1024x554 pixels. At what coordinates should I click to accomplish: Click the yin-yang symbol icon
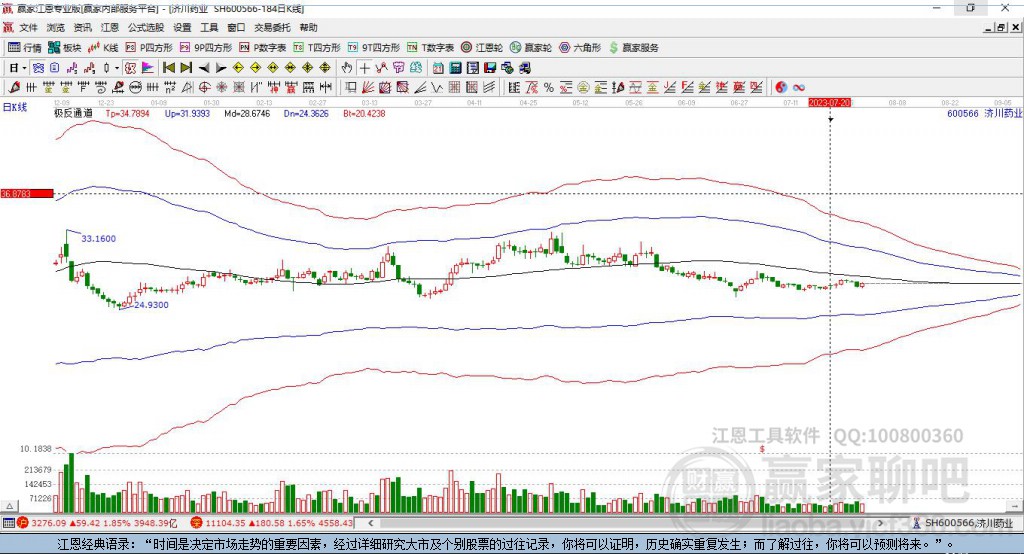click(x=781, y=88)
